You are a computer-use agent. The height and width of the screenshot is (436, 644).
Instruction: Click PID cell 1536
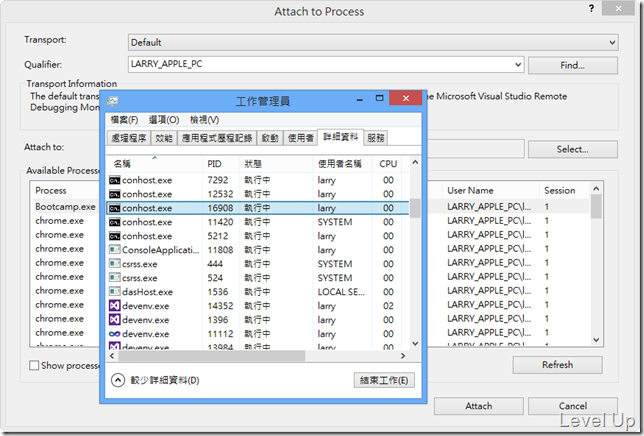tap(218, 292)
